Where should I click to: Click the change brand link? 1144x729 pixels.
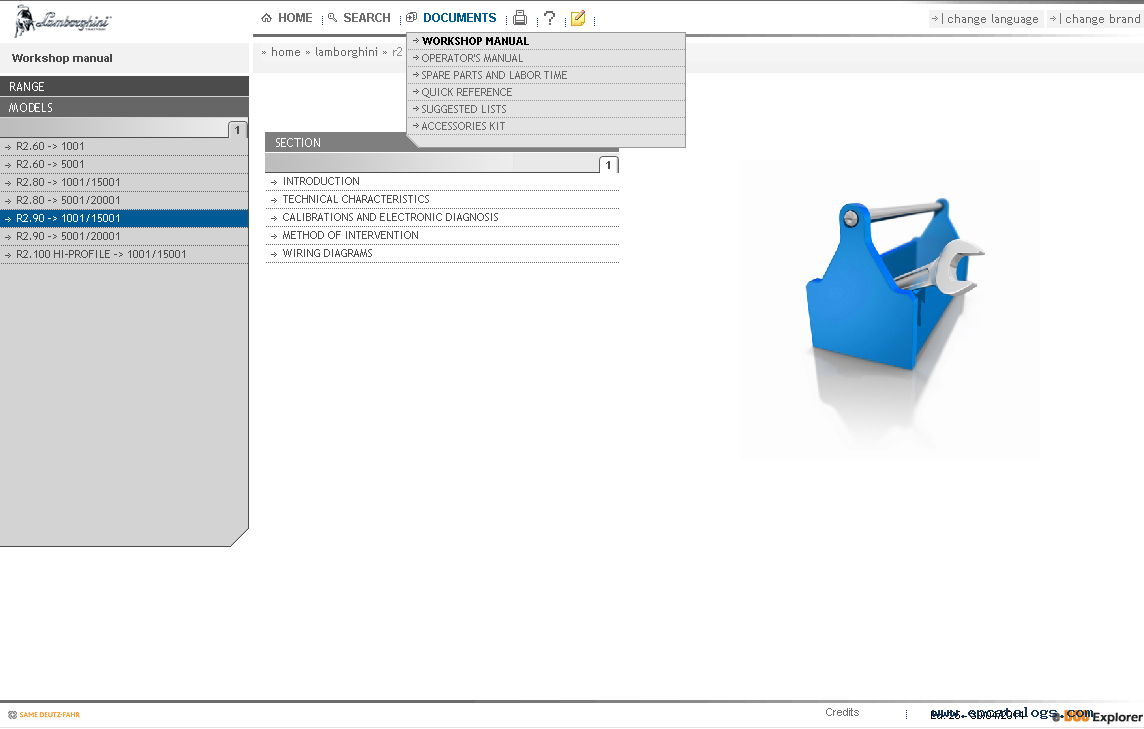click(1096, 19)
